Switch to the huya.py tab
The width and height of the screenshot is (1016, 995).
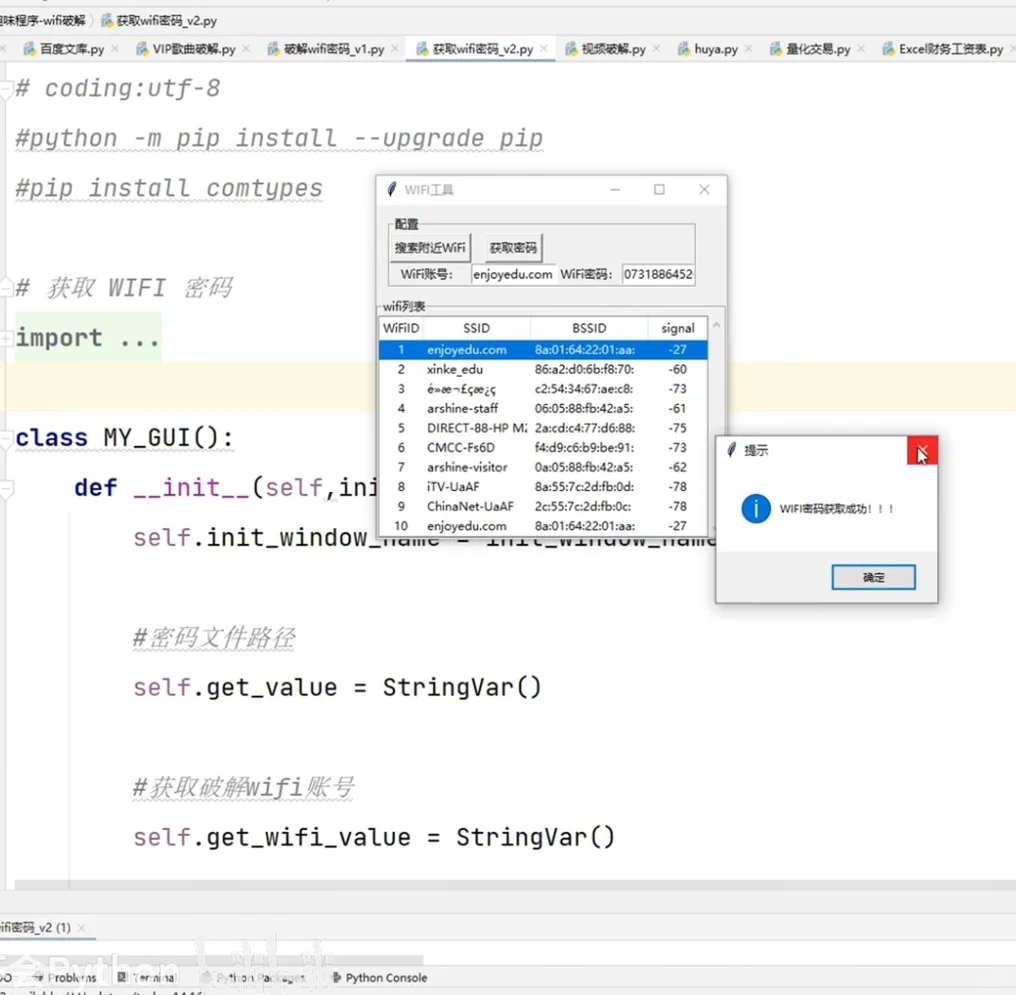715,49
